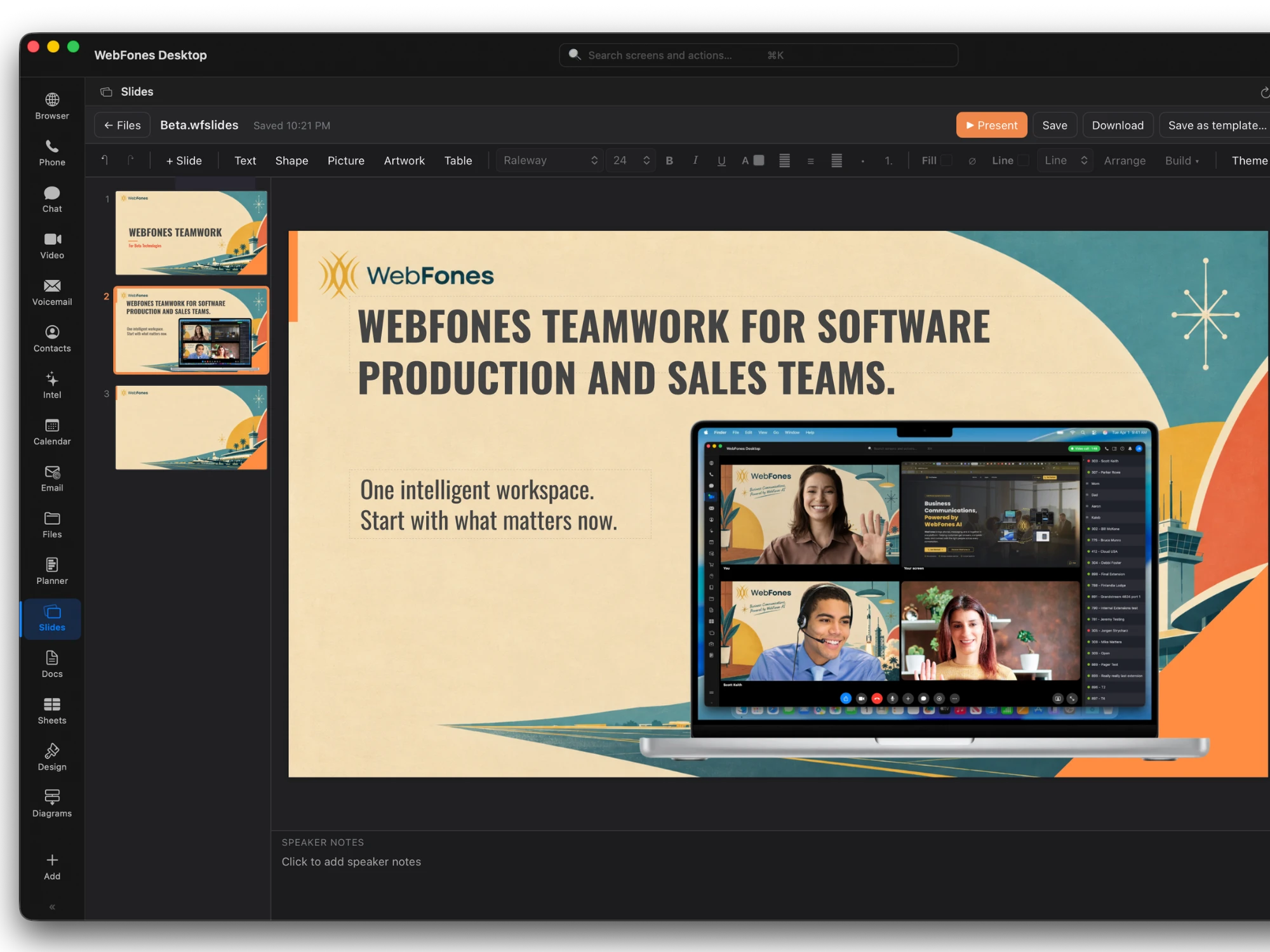Insert a Table from the toolbar
This screenshot has width=1270, height=952.
tap(458, 161)
